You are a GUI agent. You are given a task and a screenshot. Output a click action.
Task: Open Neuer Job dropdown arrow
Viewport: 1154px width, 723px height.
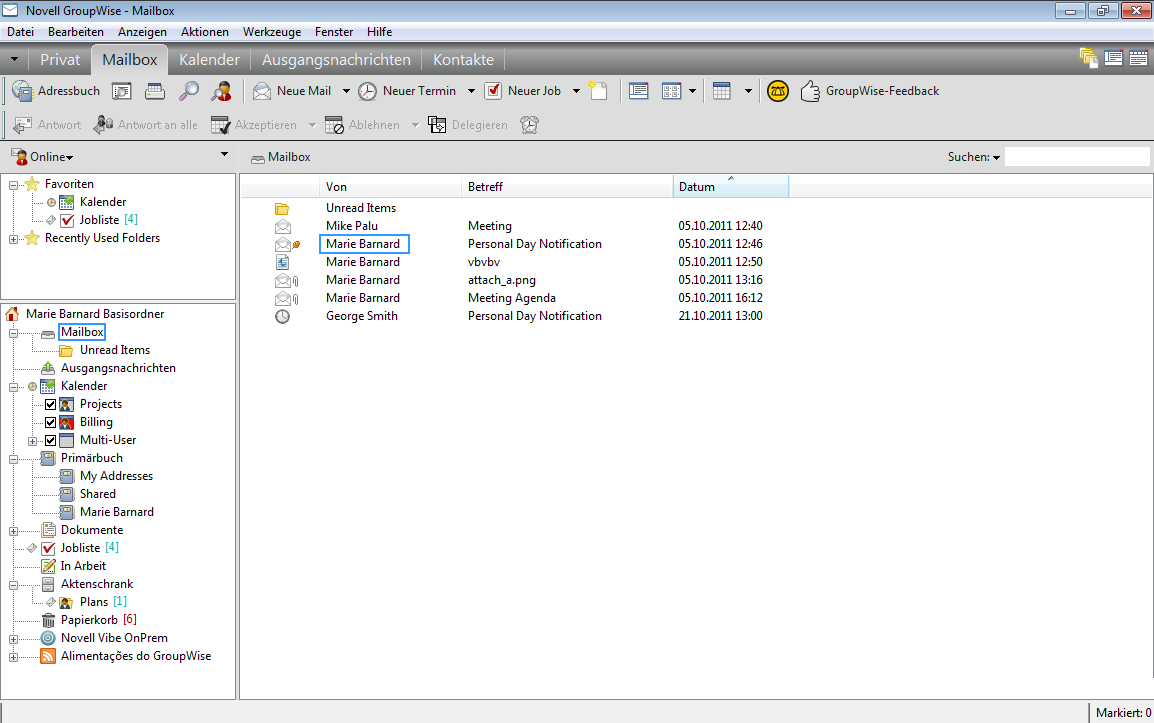(x=576, y=91)
